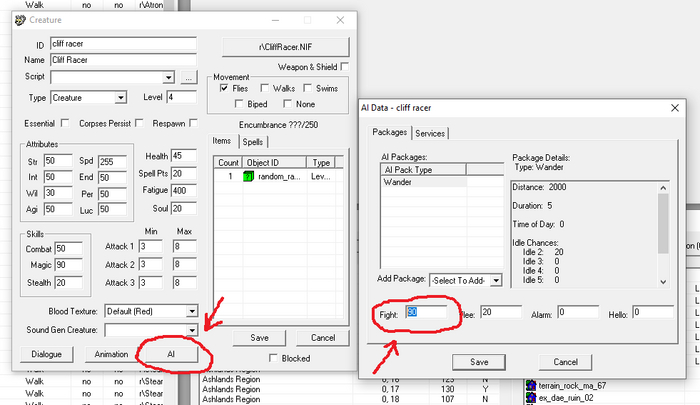Click the r\CliffRacer.NIF model button
This screenshot has width=700, height=405.
(286, 47)
